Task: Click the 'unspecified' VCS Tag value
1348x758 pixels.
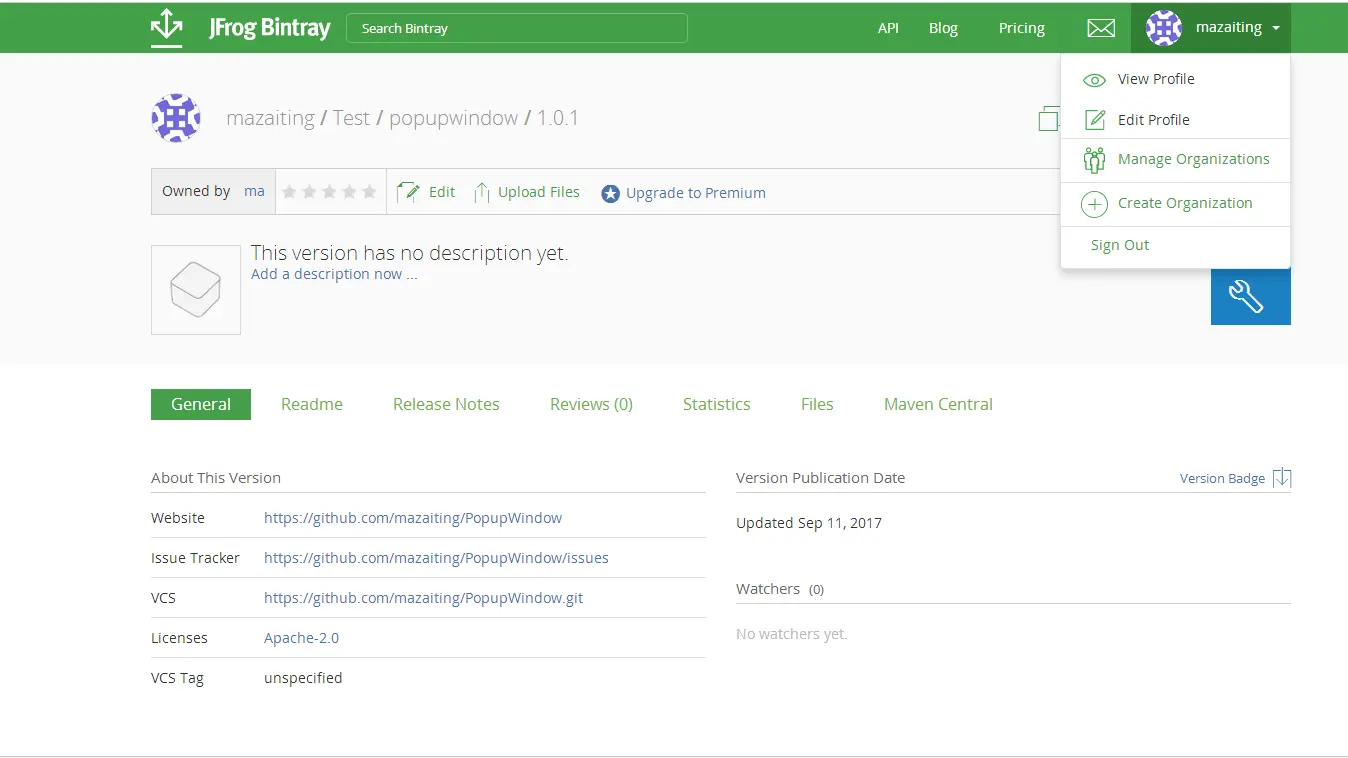Action: (x=303, y=678)
